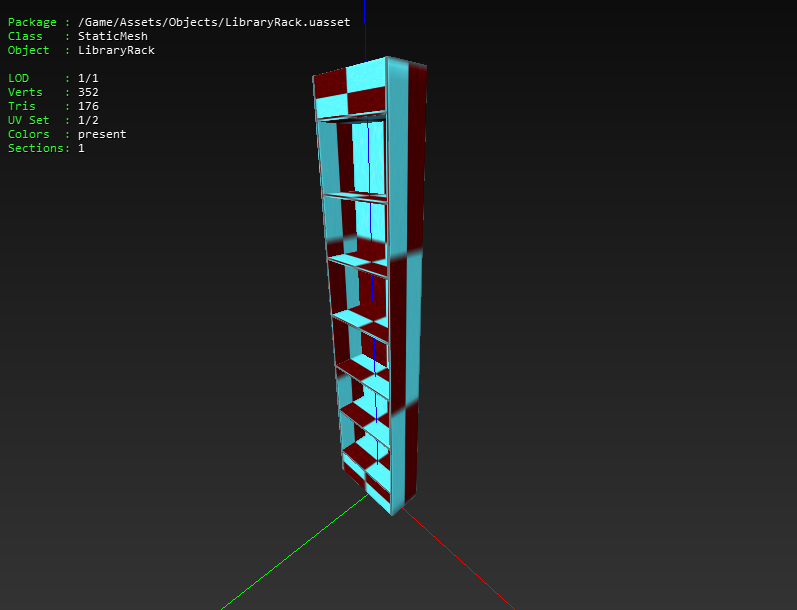Click the Colors value present
This screenshot has height=610, width=797.
click(102, 134)
